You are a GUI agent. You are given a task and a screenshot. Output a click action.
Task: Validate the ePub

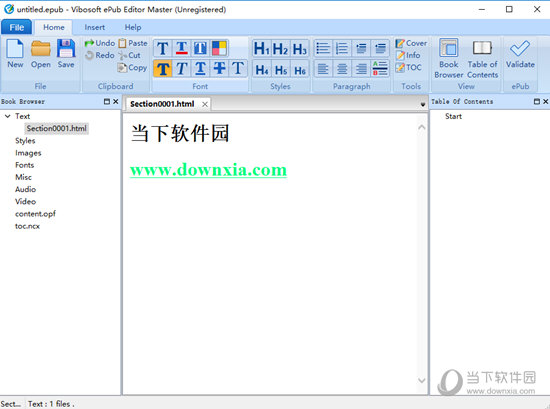[520, 54]
